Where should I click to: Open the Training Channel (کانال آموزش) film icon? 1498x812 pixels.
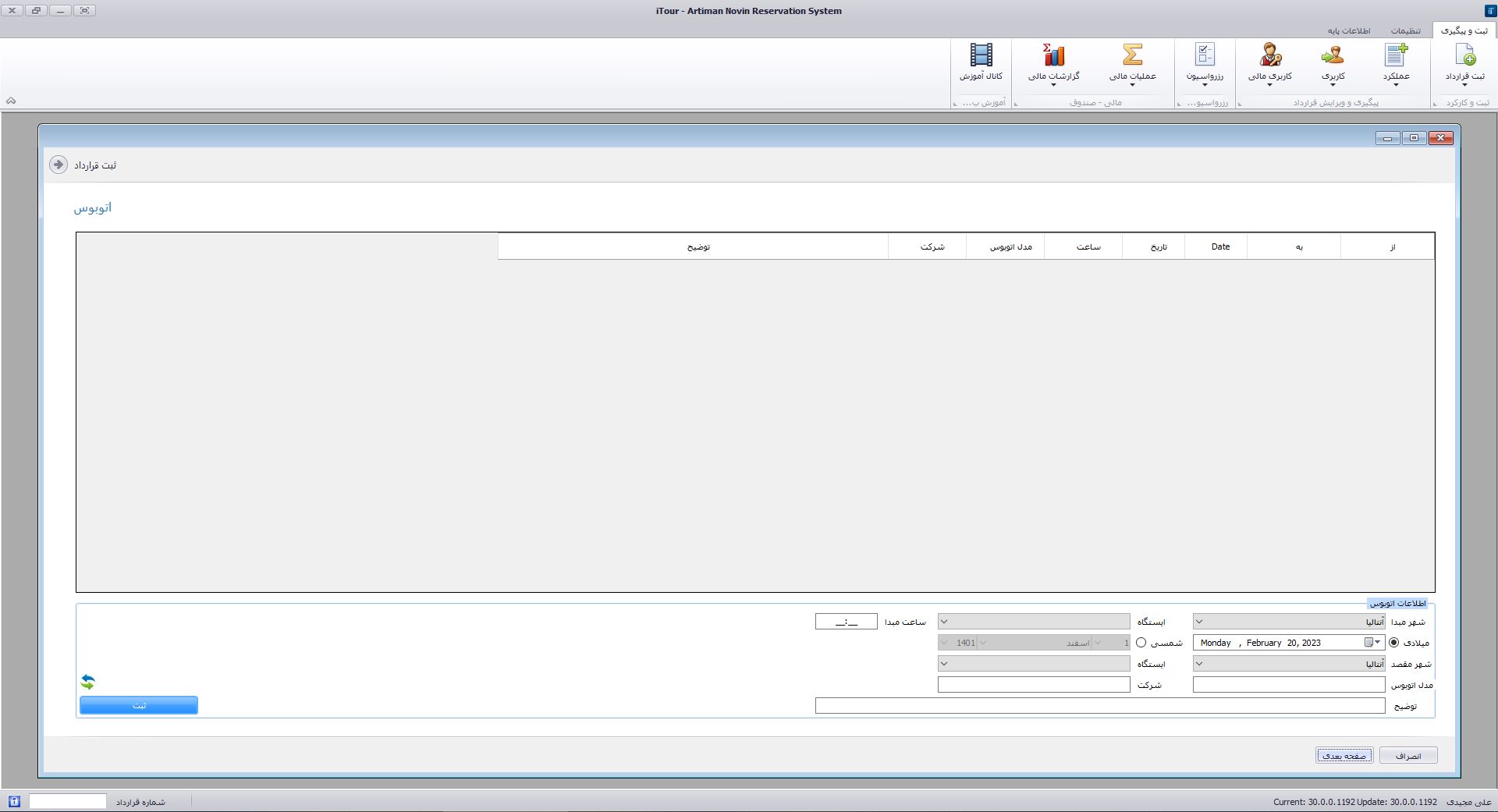pyautogui.click(x=981, y=56)
